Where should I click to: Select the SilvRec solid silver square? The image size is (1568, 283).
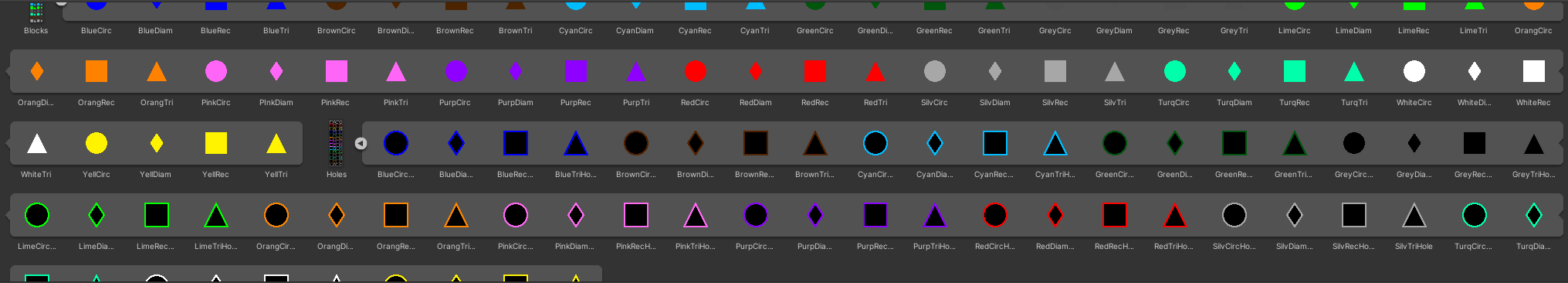pos(1055,71)
